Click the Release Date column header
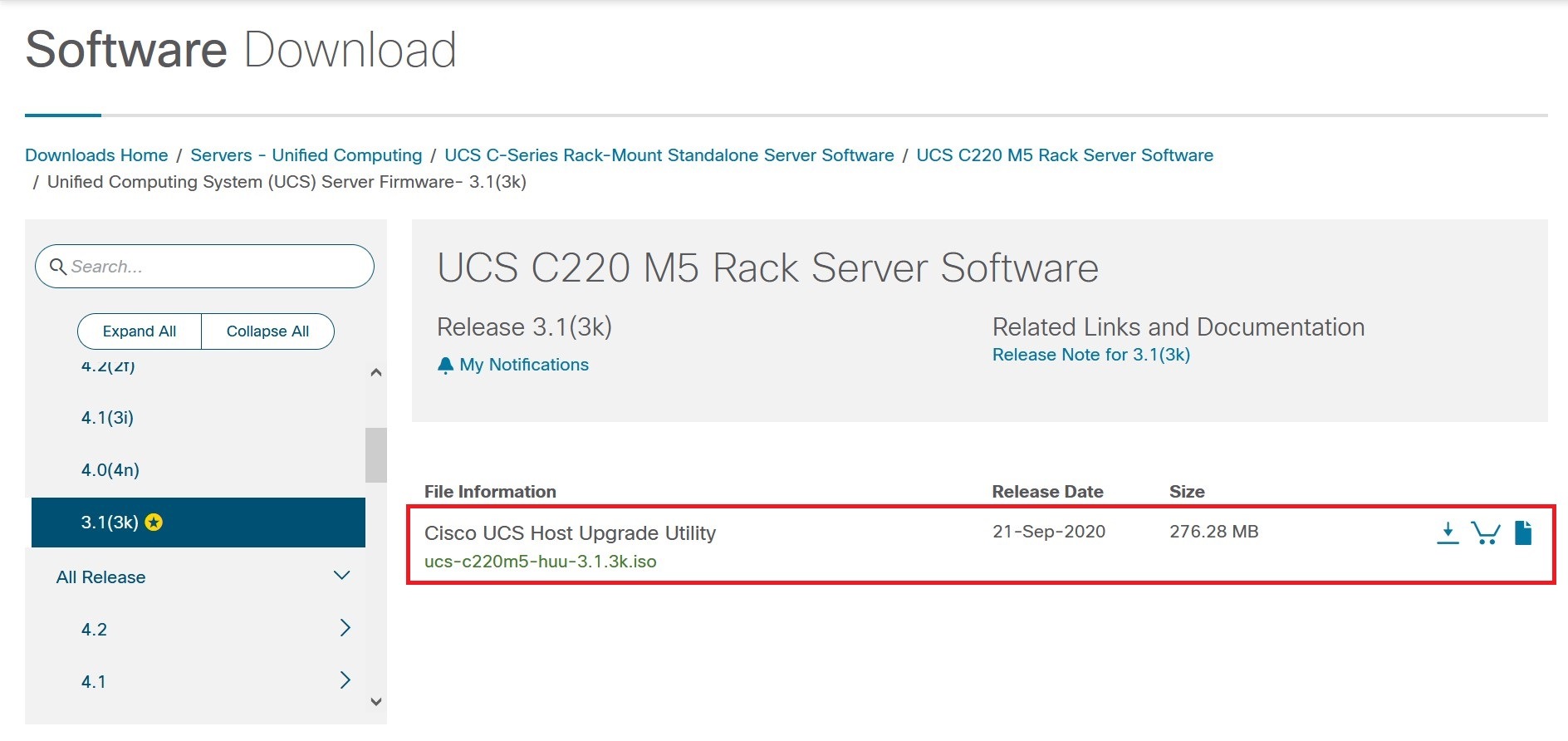 tap(1048, 492)
